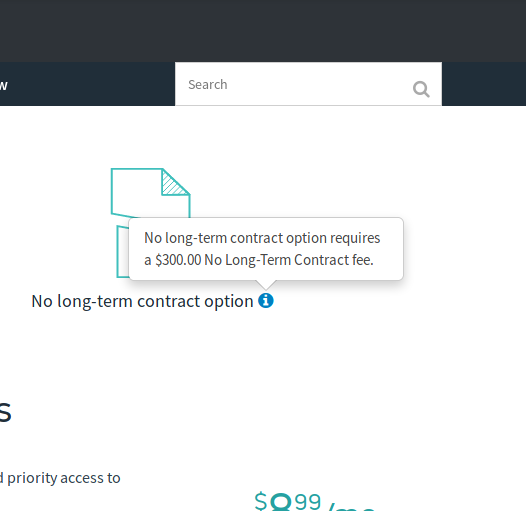
Task: Click the large heading letter "s"
Action: click(5, 412)
